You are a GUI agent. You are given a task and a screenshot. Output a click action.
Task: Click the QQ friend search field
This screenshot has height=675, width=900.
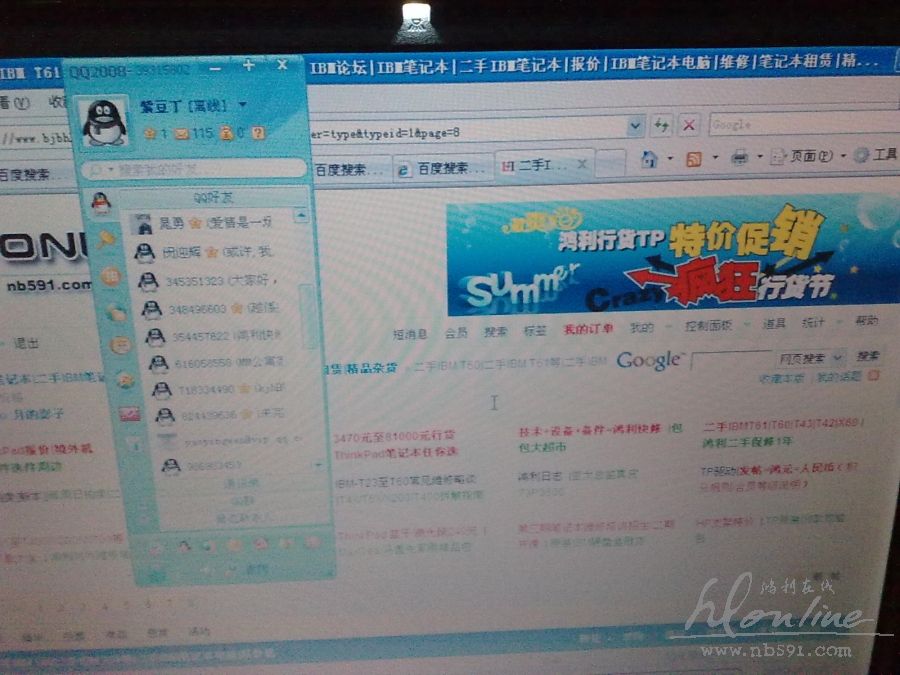tap(193, 169)
